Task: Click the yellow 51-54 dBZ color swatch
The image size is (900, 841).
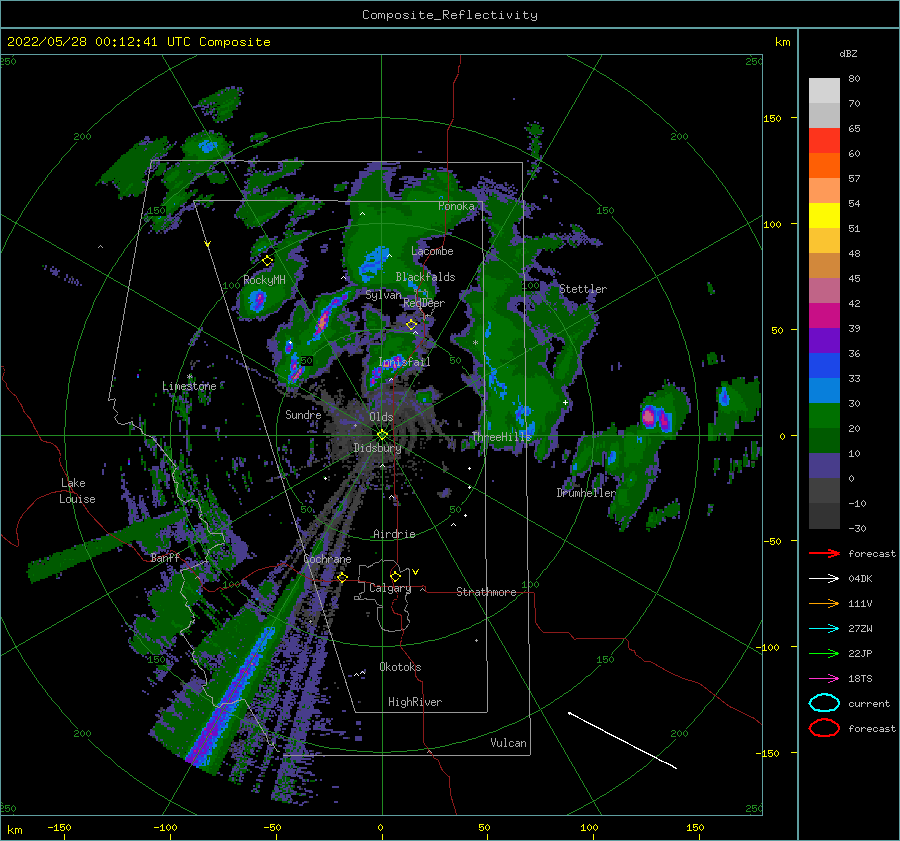Action: [x=824, y=216]
